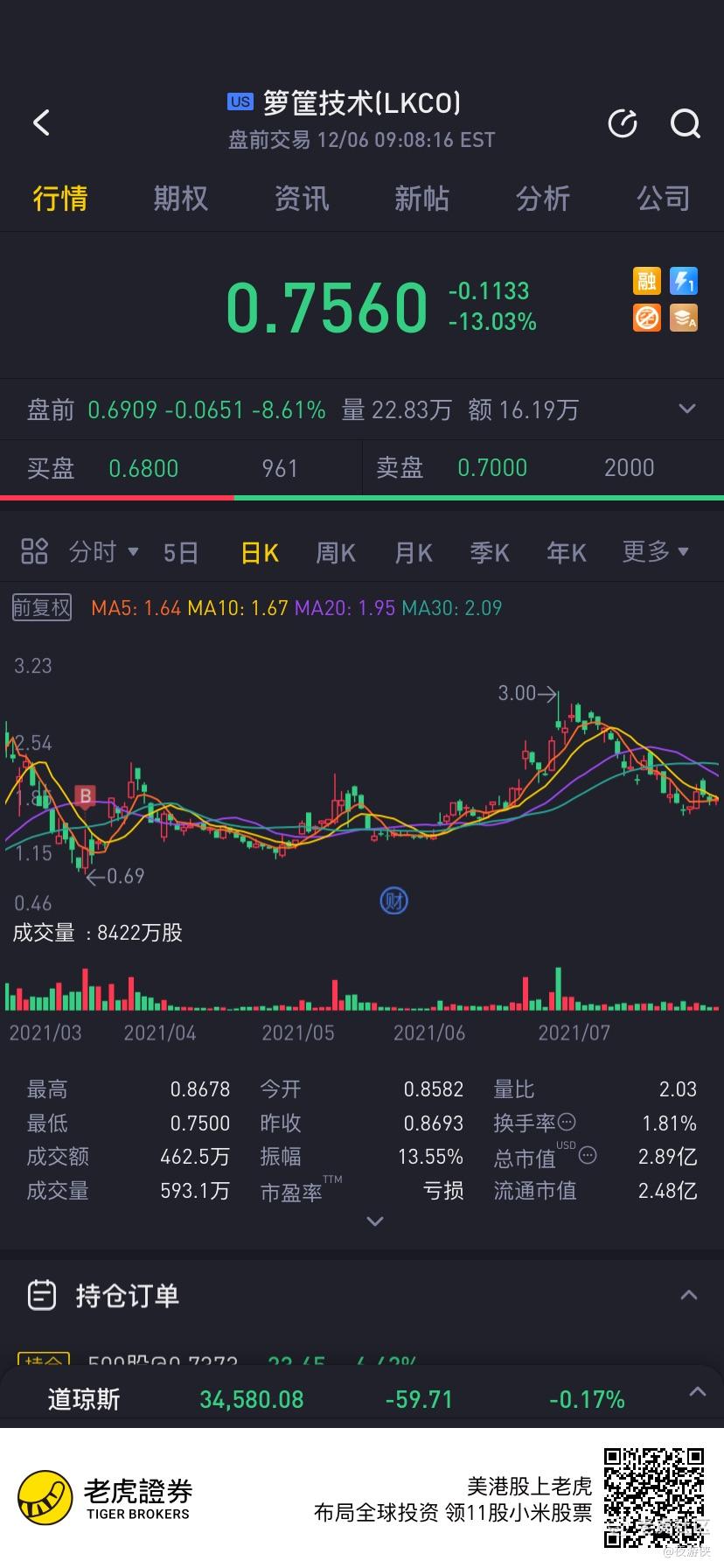Tap the 财 earnings marker on chart

tap(394, 900)
